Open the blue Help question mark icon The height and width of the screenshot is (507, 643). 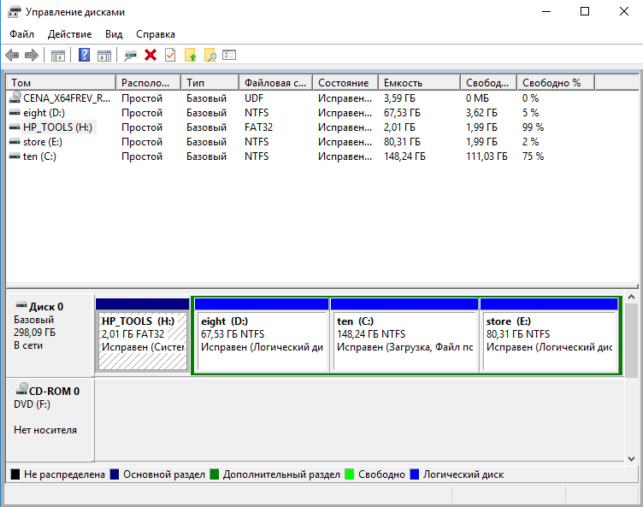[84, 55]
